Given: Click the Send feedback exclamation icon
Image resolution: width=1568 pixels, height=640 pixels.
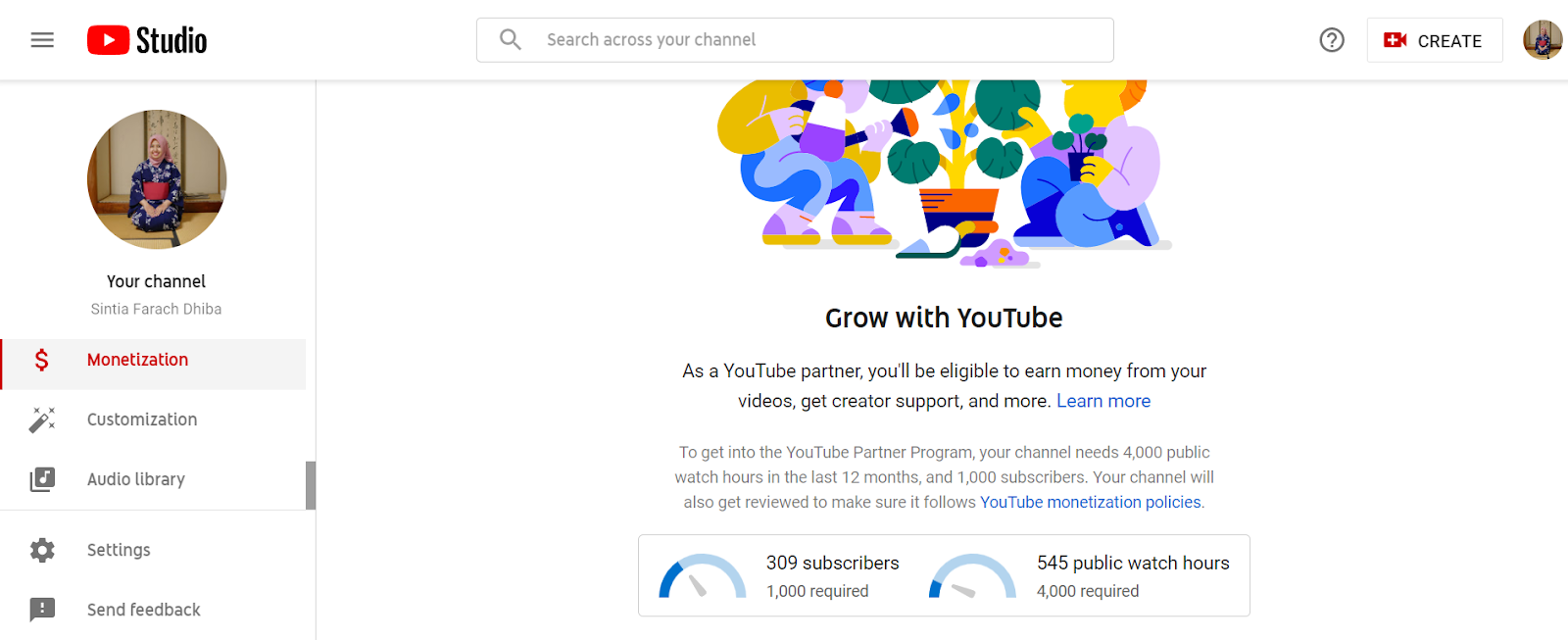Looking at the screenshot, I should (x=42, y=610).
